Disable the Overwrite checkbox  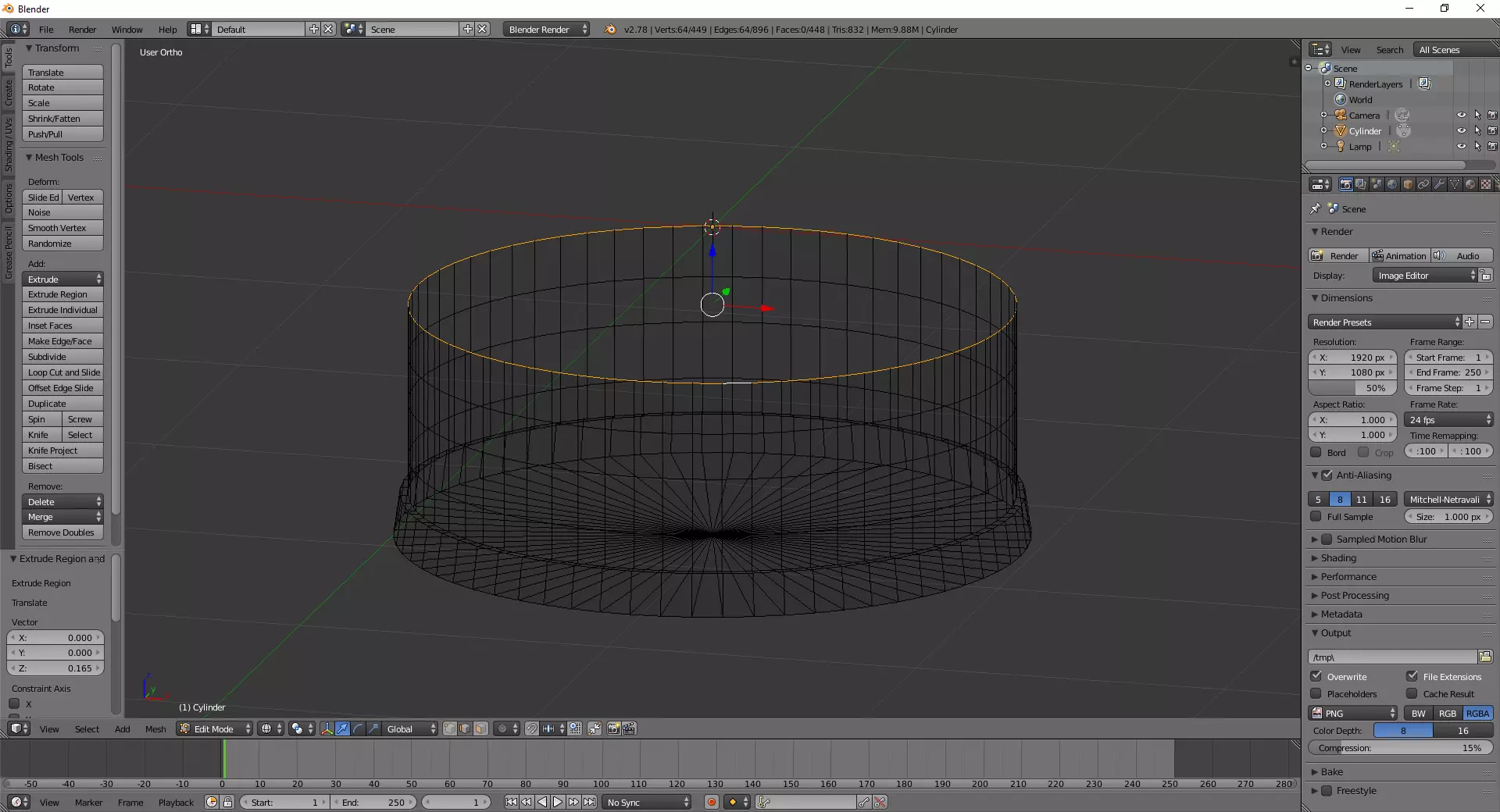pyautogui.click(x=1316, y=676)
